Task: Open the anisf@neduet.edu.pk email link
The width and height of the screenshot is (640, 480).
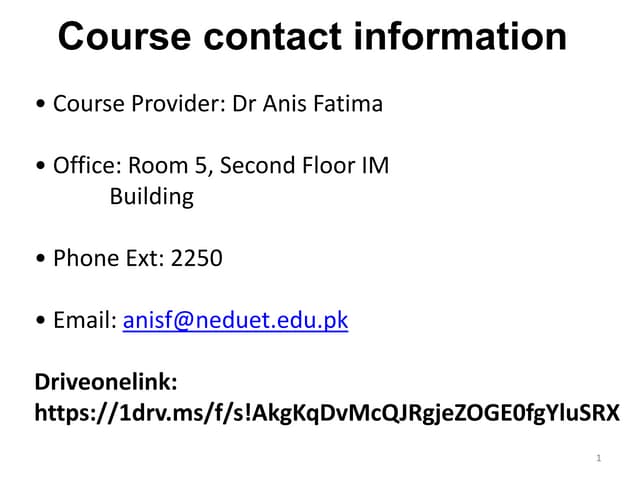Action: click(x=235, y=321)
